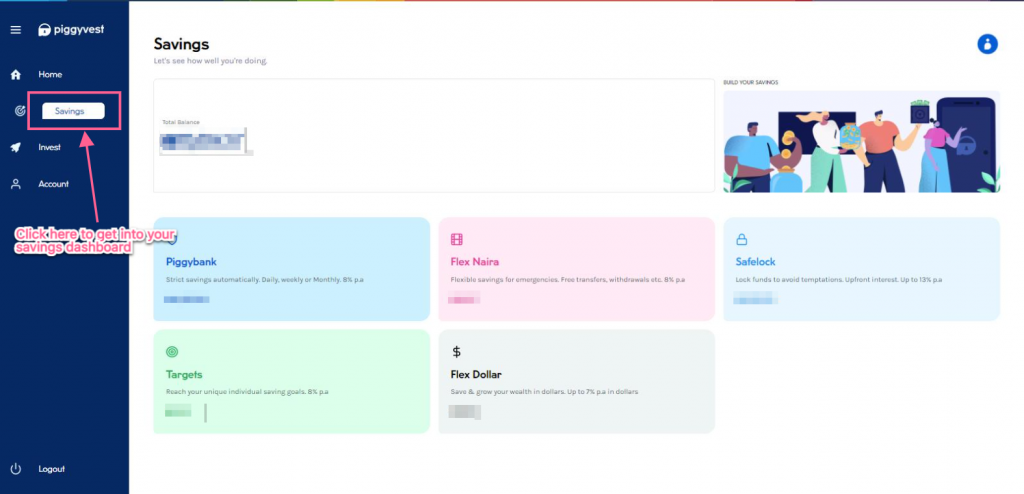This screenshot has width=1024, height=494.
Task: Open the Invest section
Action: [x=50, y=148]
